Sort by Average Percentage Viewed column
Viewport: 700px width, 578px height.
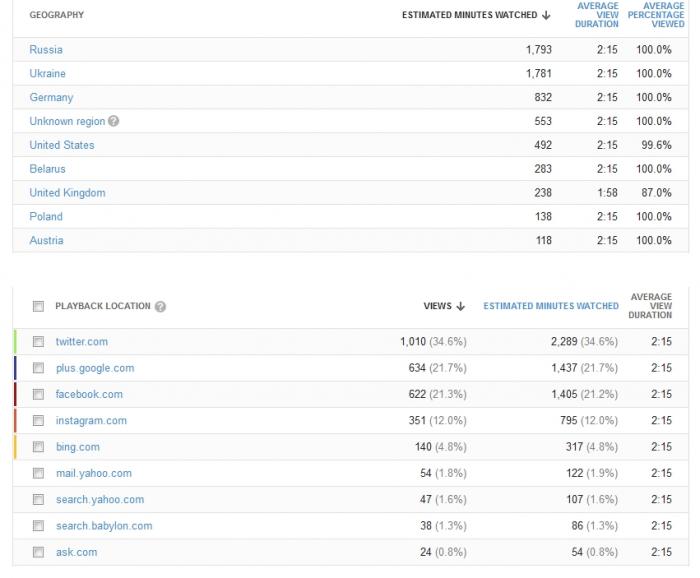click(656, 15)
